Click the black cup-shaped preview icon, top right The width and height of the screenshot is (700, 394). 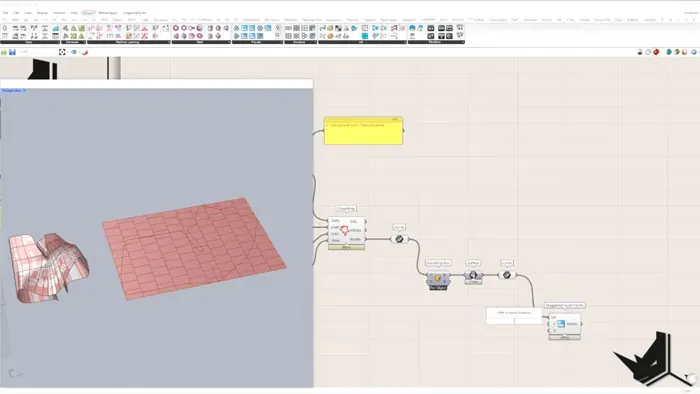coord(640,52)
